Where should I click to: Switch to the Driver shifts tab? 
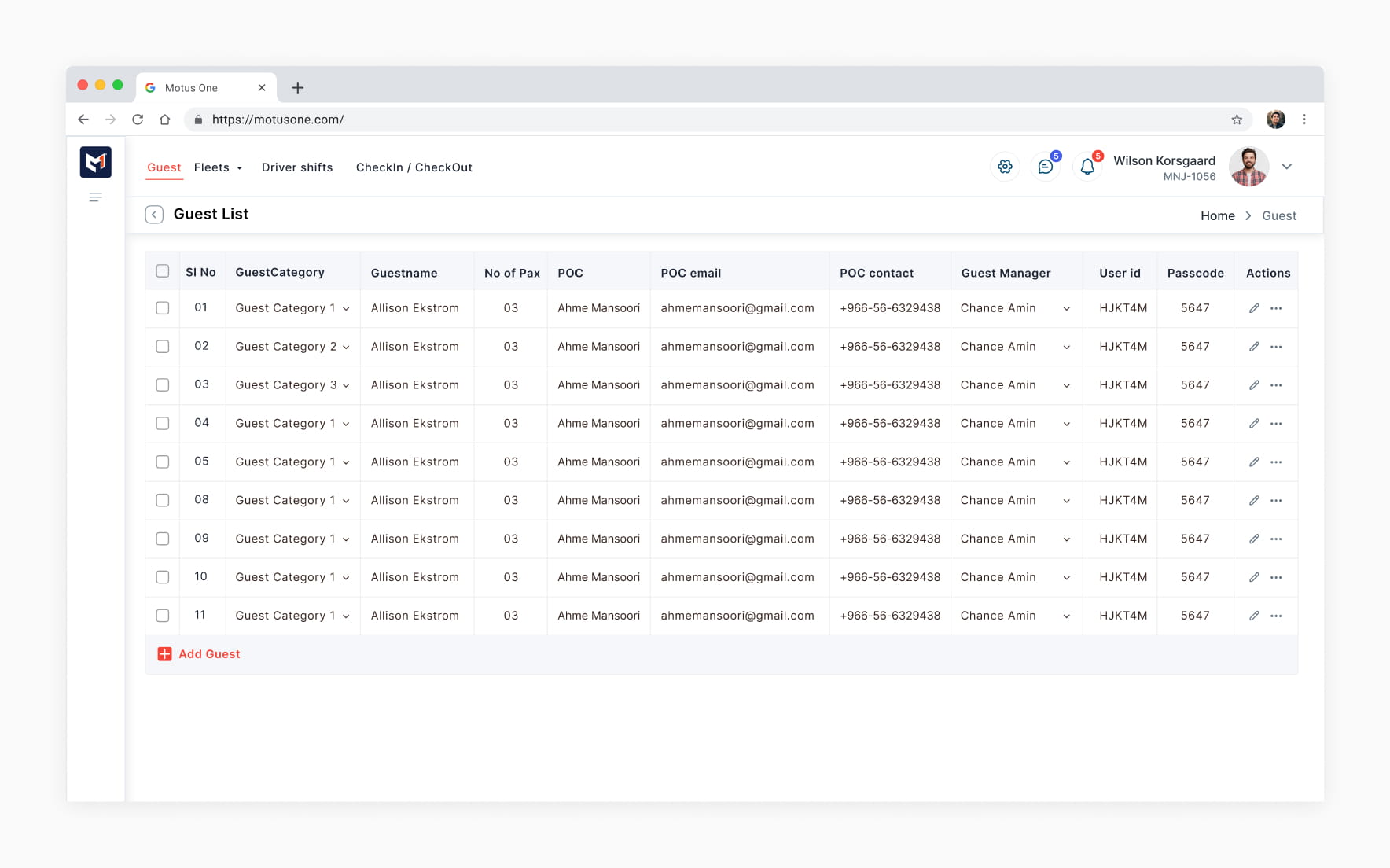point(297,167)
